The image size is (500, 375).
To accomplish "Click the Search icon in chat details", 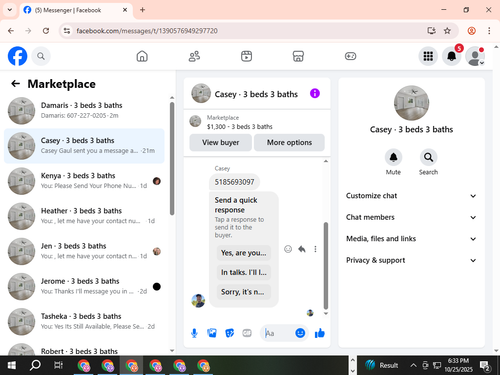I will tap(428, 157).
